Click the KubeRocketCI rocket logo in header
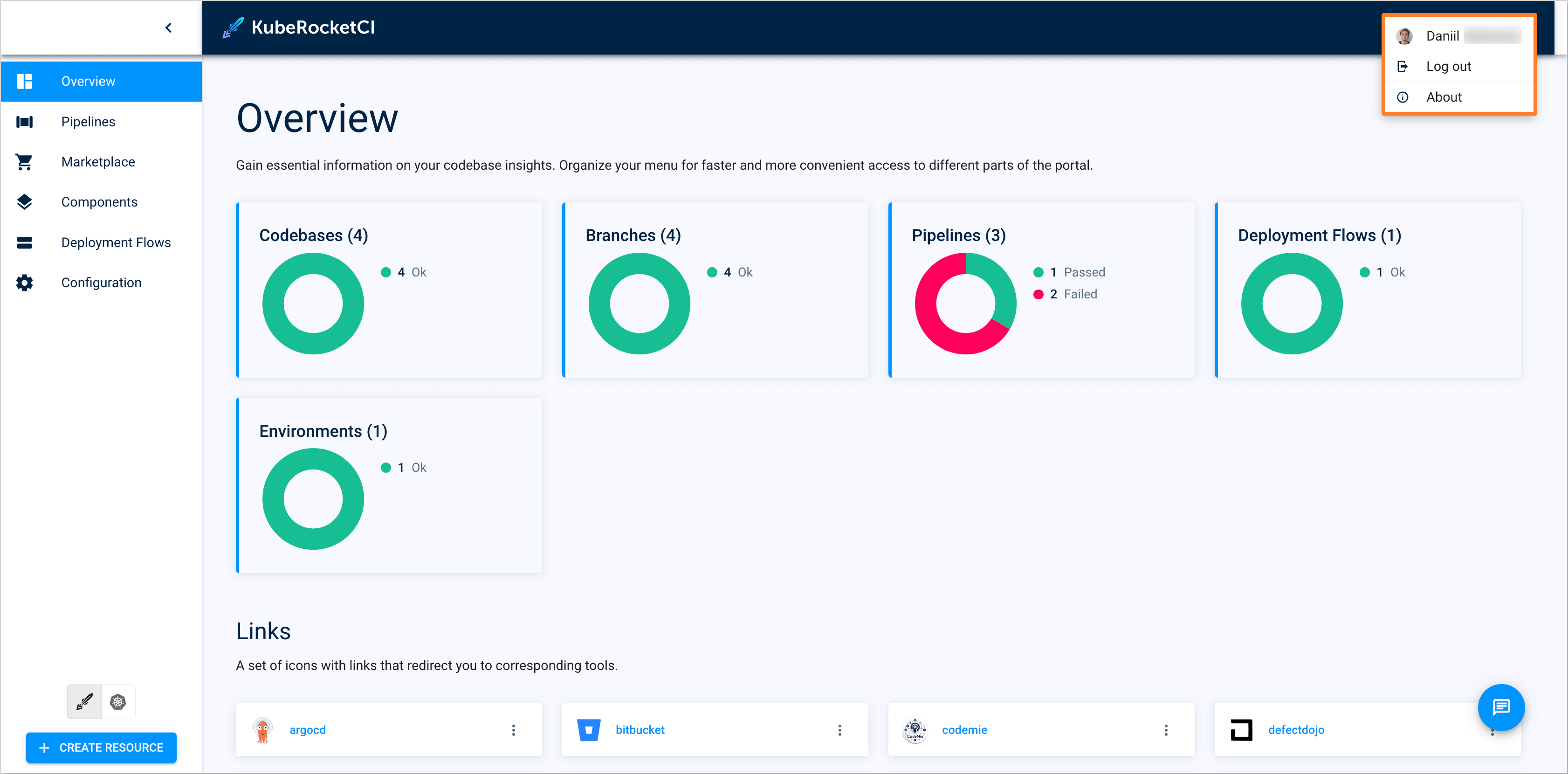 (233, 28)
